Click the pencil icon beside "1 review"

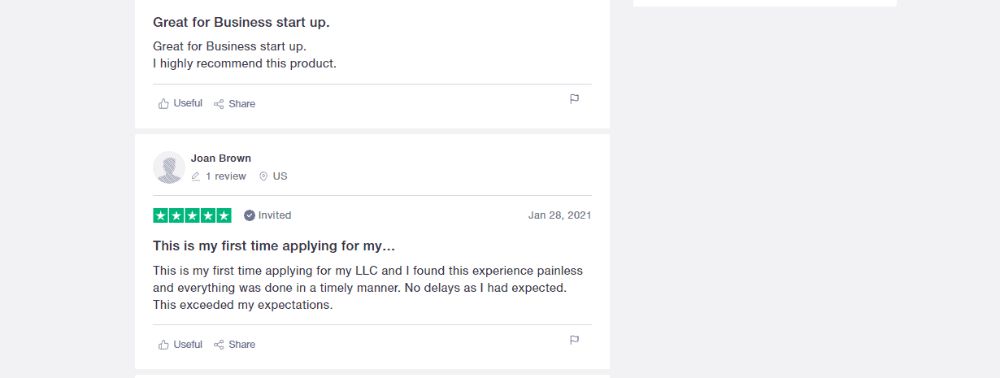[196, 177]
